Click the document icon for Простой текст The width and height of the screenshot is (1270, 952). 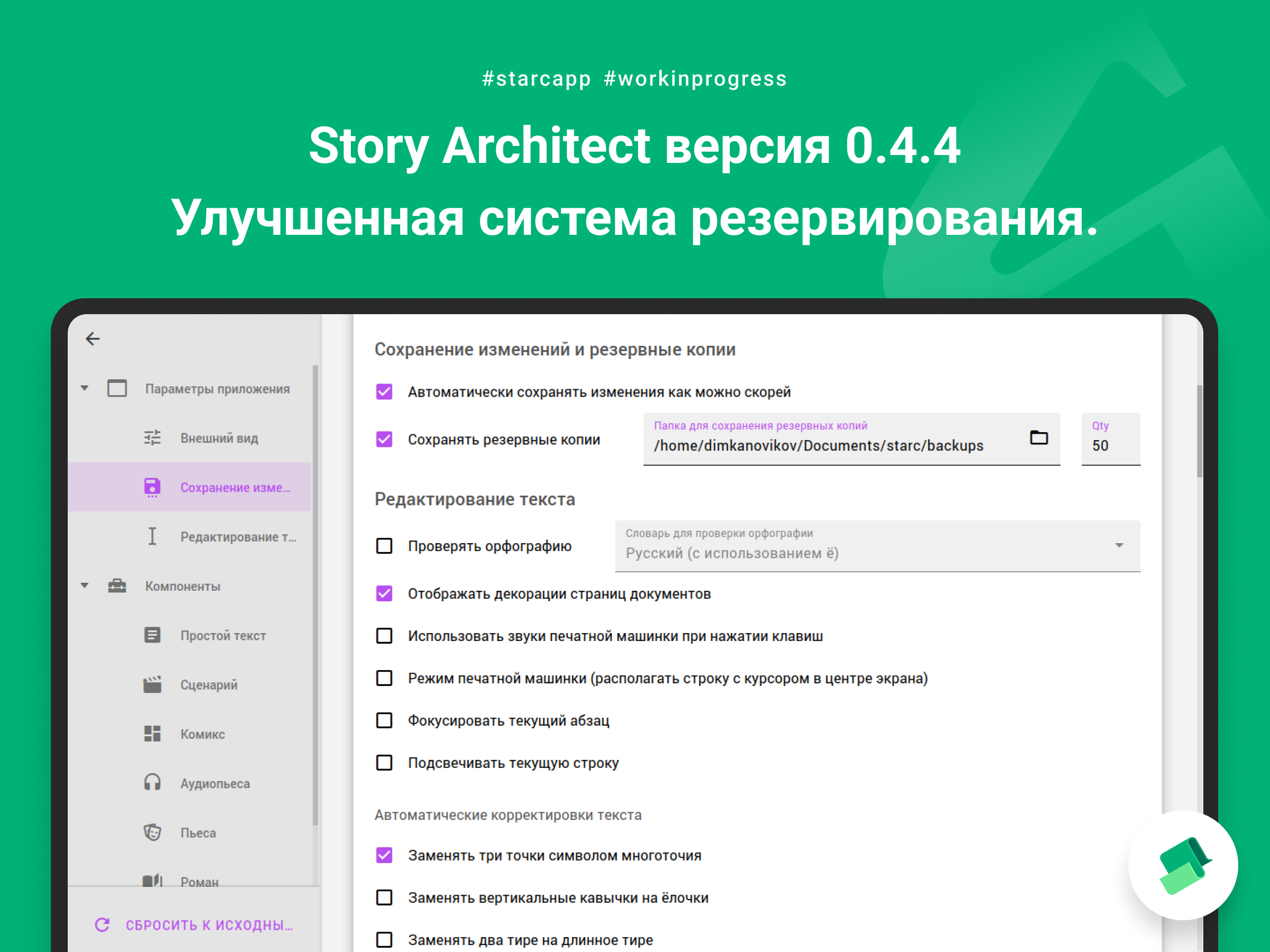coord(152,635)
